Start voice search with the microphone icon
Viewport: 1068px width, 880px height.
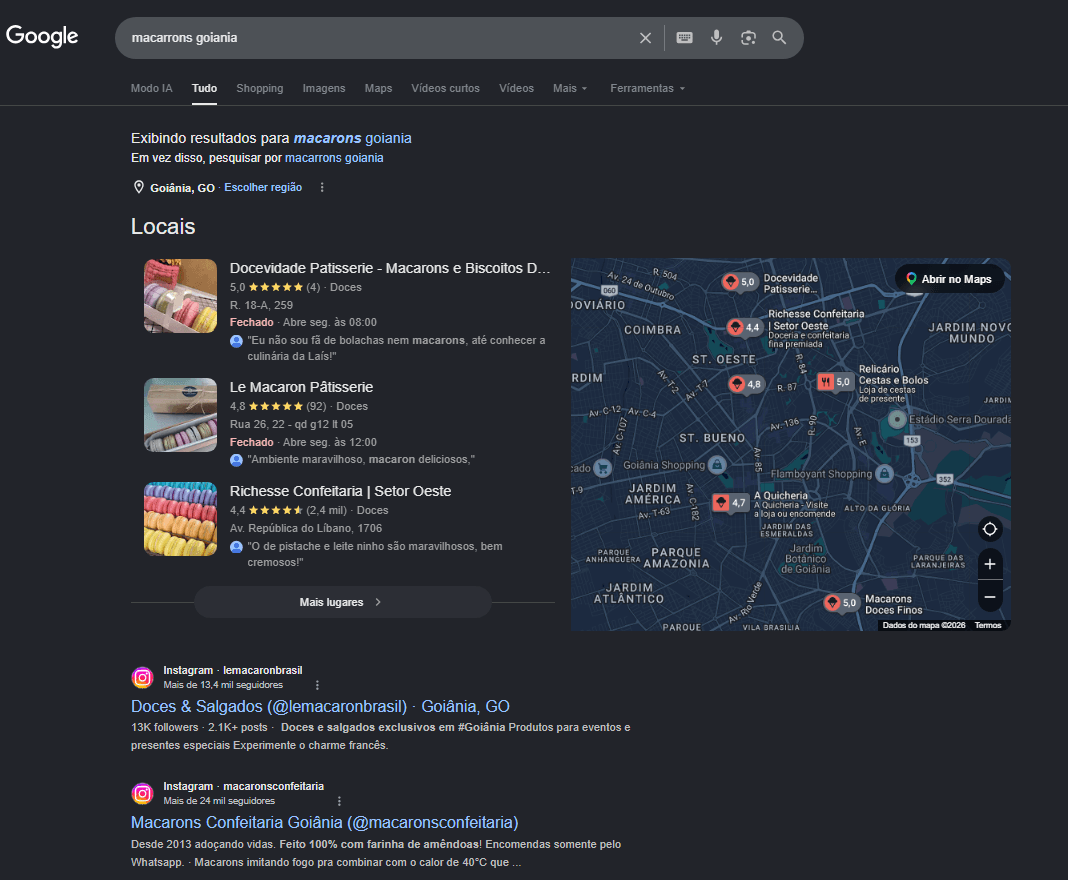716,37
